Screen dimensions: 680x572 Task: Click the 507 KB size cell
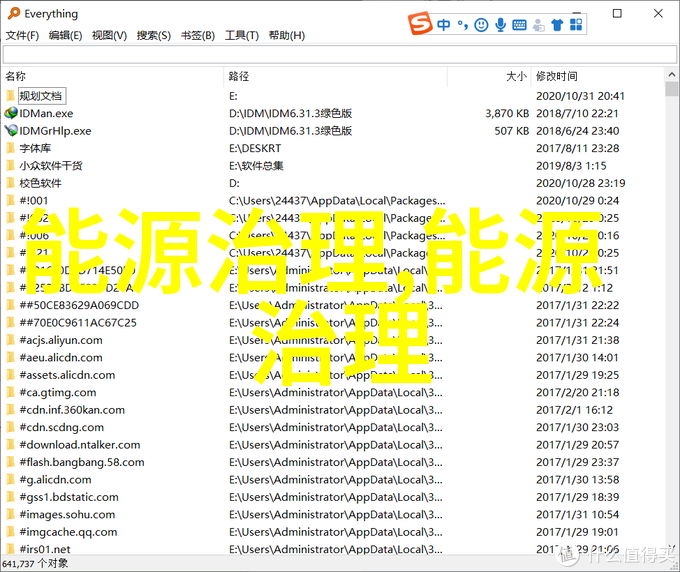[x=512, y=131]
